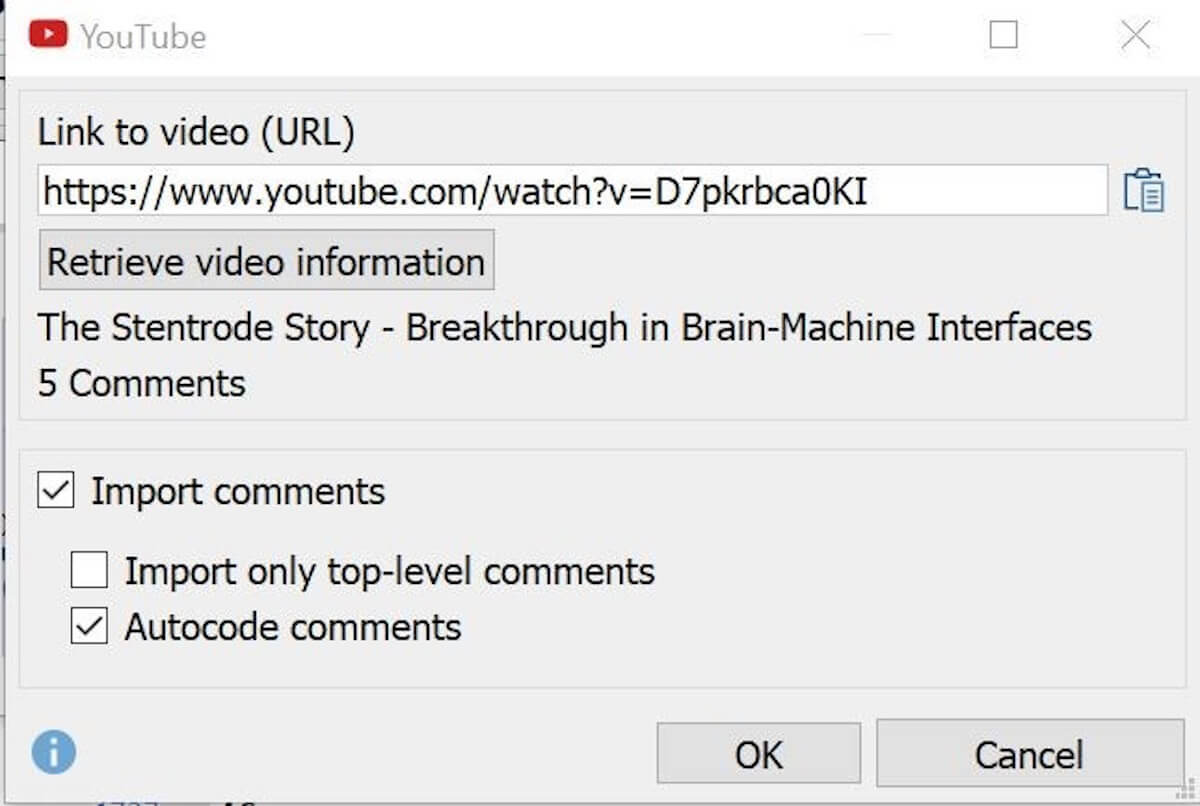Cancel the YouTube import dialog
This screenshot has height=806, width=1200.
point(1029,754)
